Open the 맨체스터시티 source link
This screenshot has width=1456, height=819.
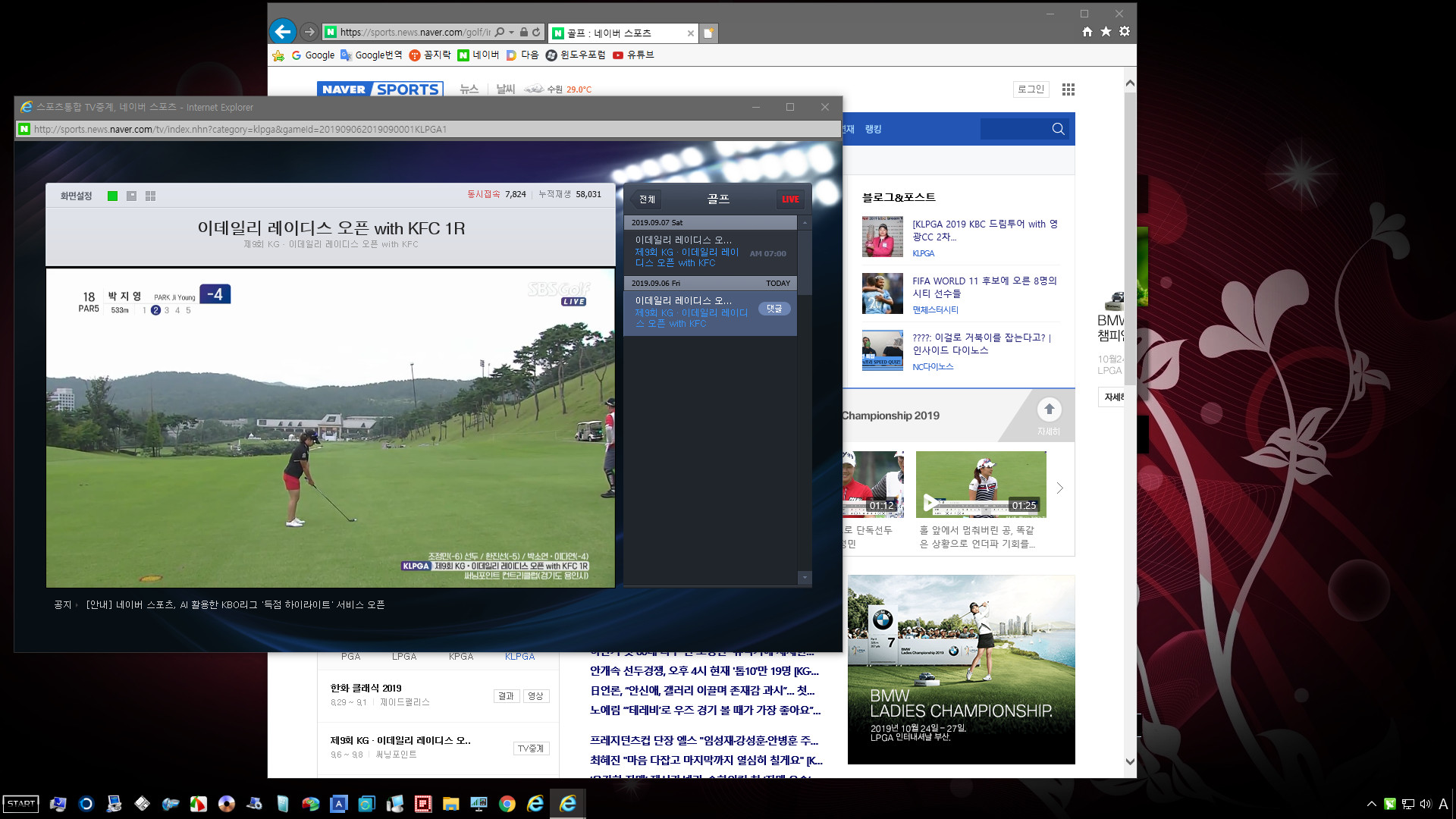coord(935,310)
